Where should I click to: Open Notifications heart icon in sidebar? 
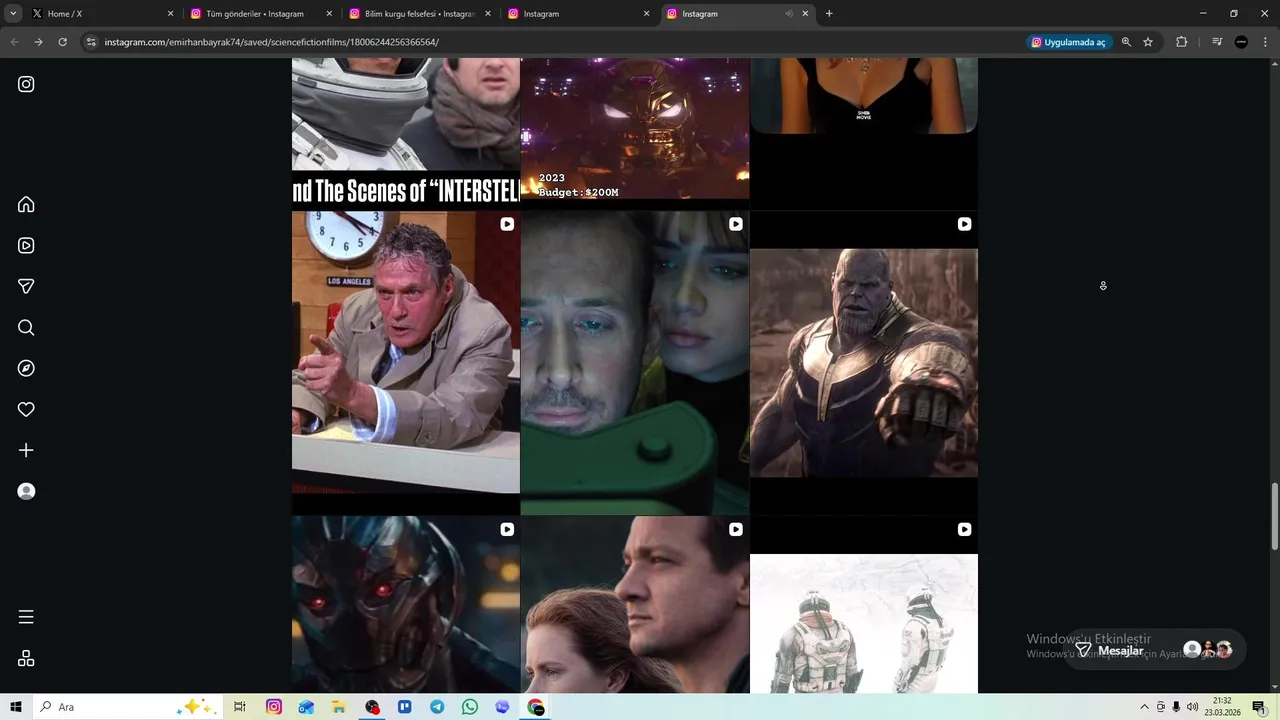click(x=26, y=409)
